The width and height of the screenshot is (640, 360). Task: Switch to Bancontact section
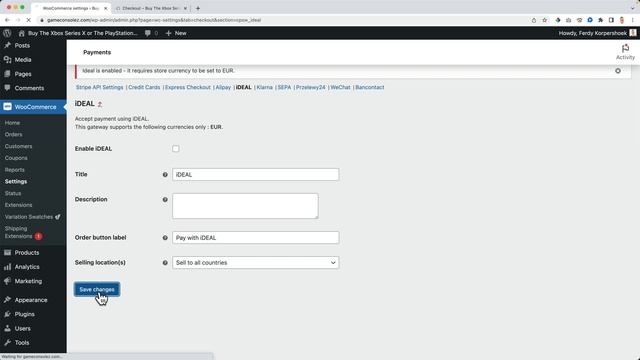[x=370, y=87]
